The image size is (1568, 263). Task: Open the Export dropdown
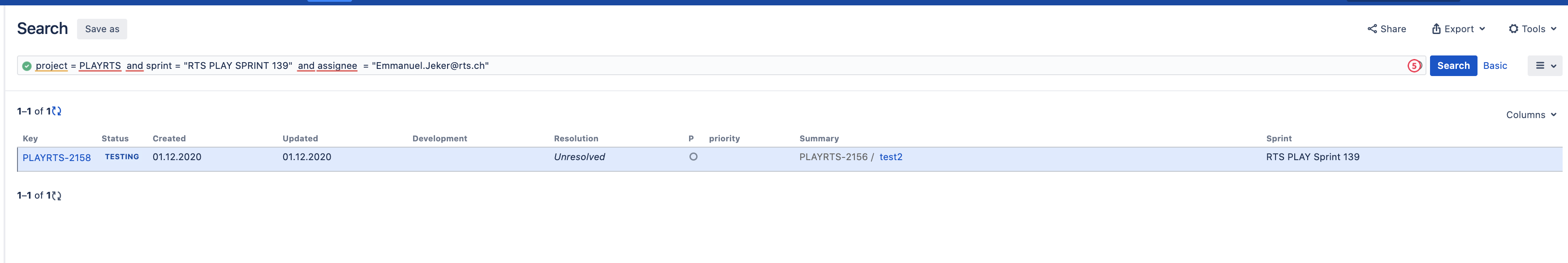pyautogui.click(x=1458, y=29)
